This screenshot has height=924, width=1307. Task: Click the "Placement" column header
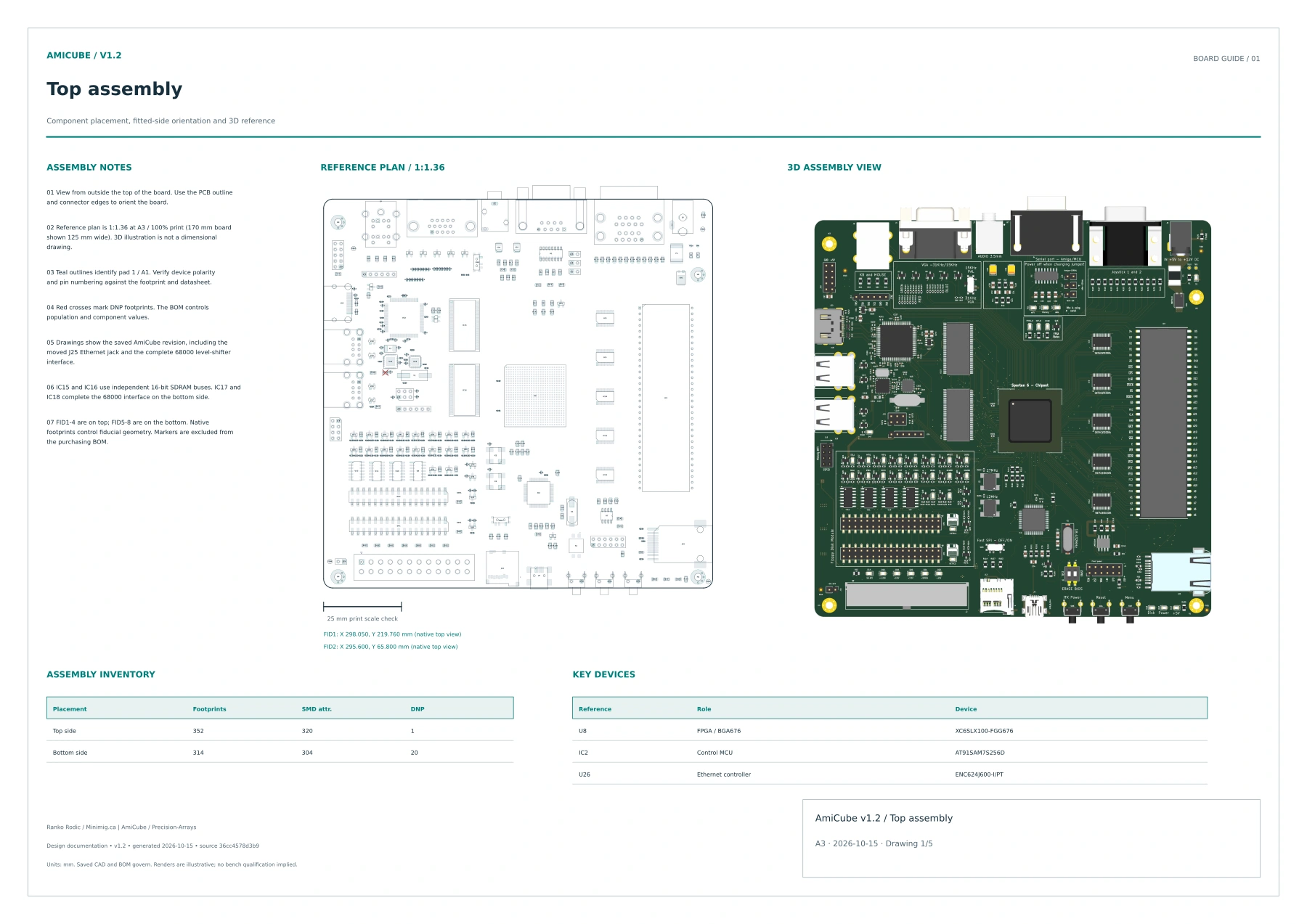[x=70, y=709]
